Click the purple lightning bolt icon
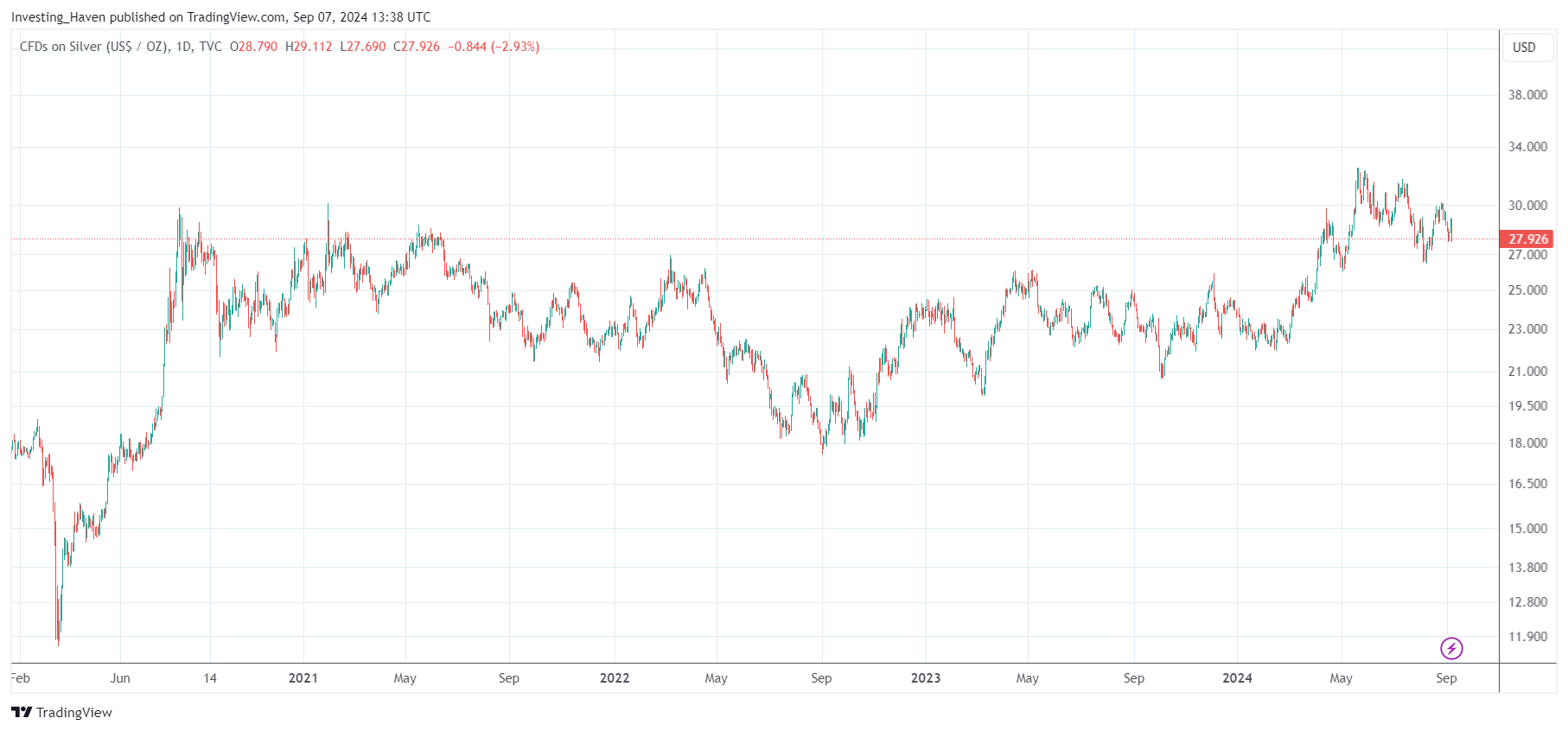This screenshot has height=731, width=1568. tap(1451, 648)
